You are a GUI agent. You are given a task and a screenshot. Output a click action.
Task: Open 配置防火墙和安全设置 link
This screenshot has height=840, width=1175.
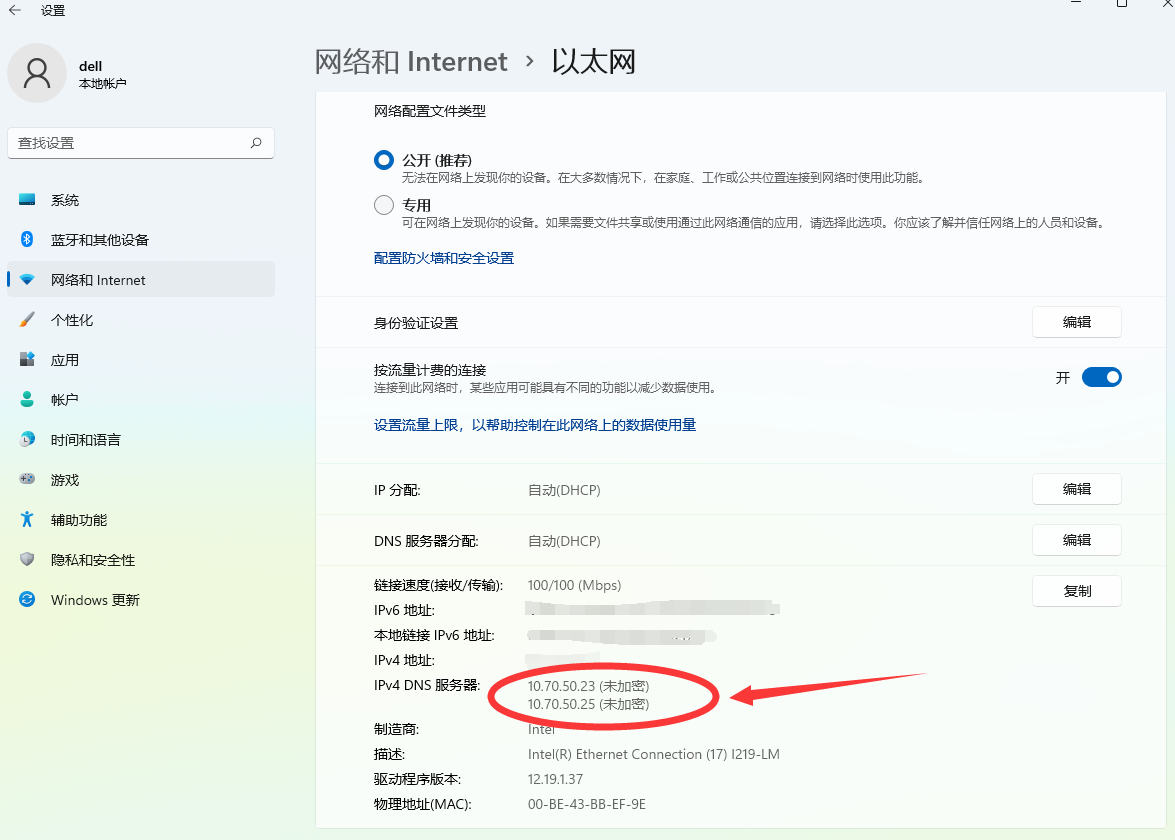coord(443,258)
